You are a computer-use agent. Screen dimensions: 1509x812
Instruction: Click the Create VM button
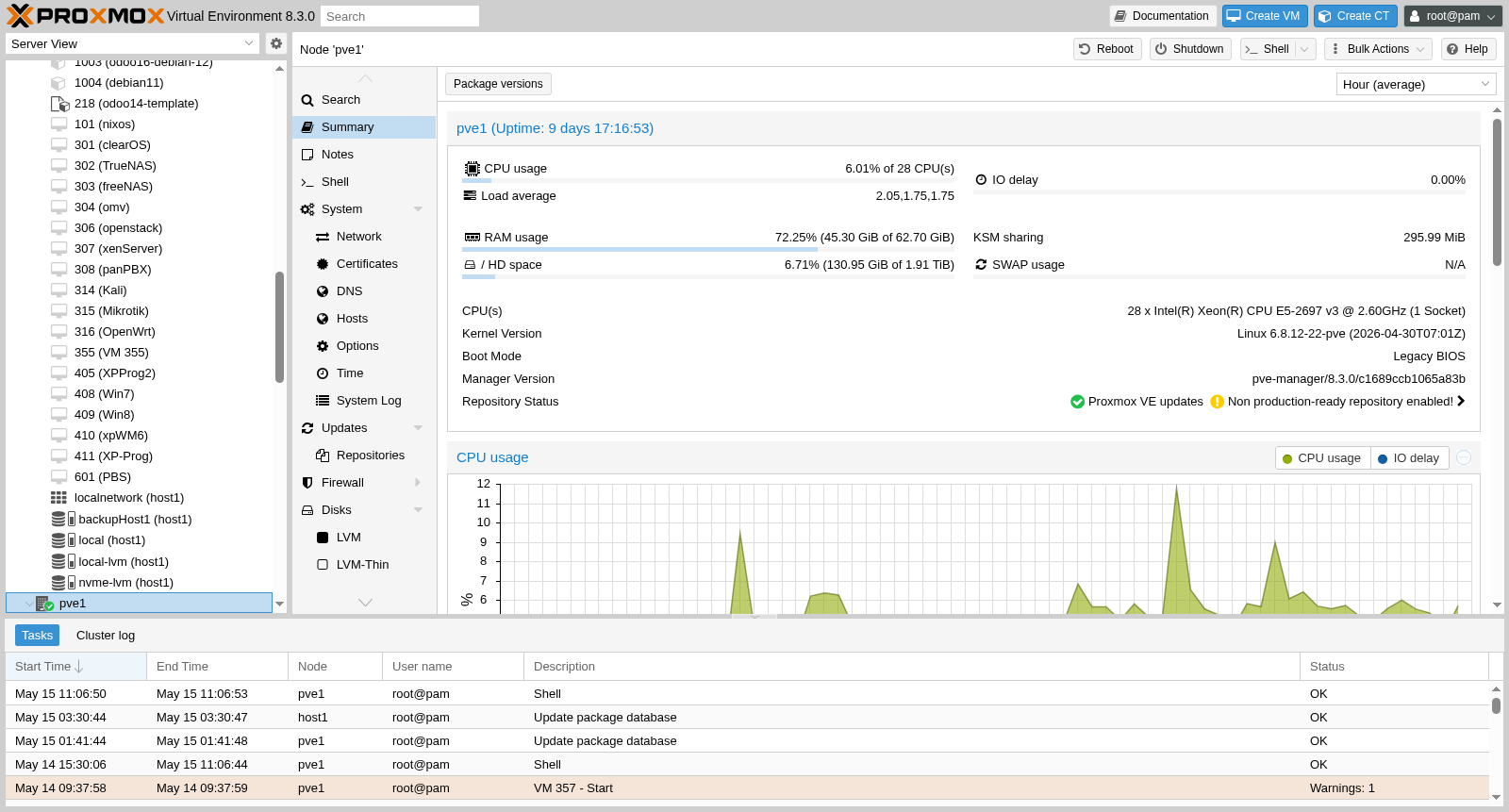(1265, 16)
